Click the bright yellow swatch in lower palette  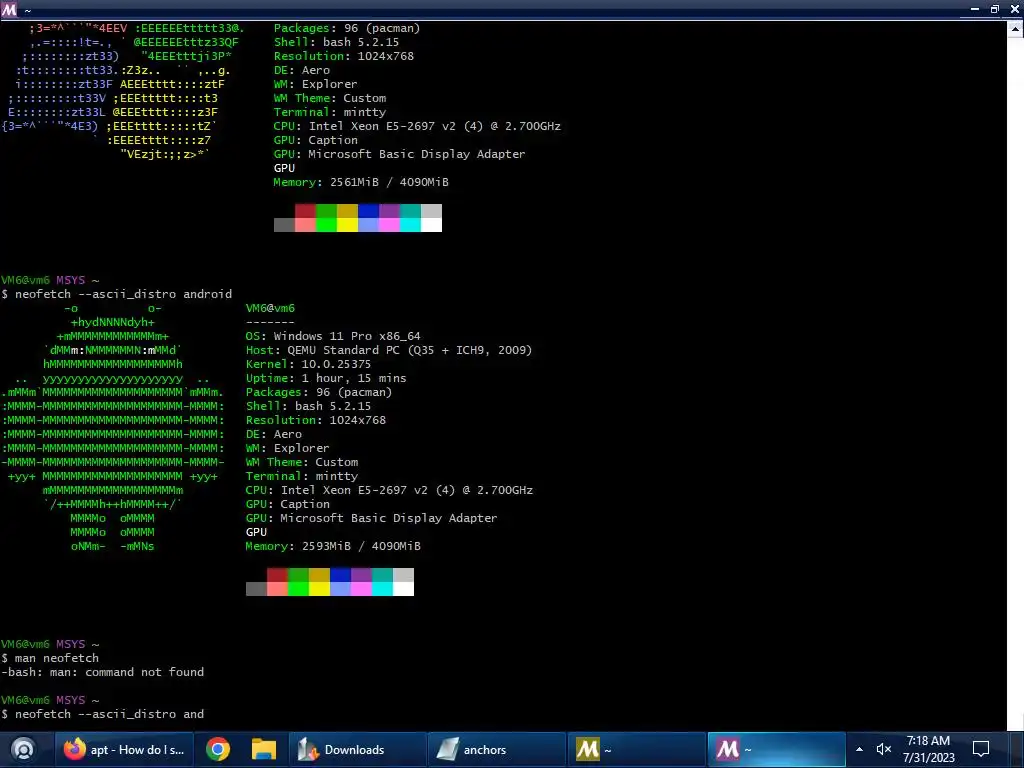pos(319,589)
